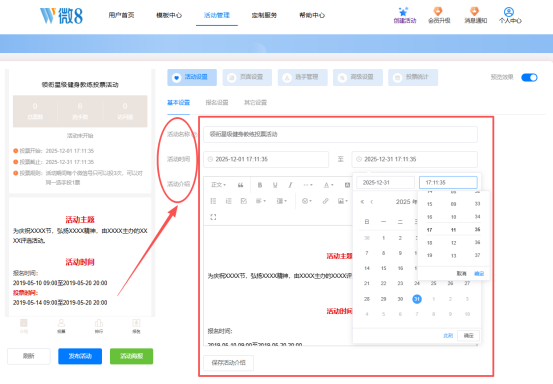Image resolution: width=553 pixels, height=384 pixels.
Task: Click the 微8 logo
Action: 61,16
